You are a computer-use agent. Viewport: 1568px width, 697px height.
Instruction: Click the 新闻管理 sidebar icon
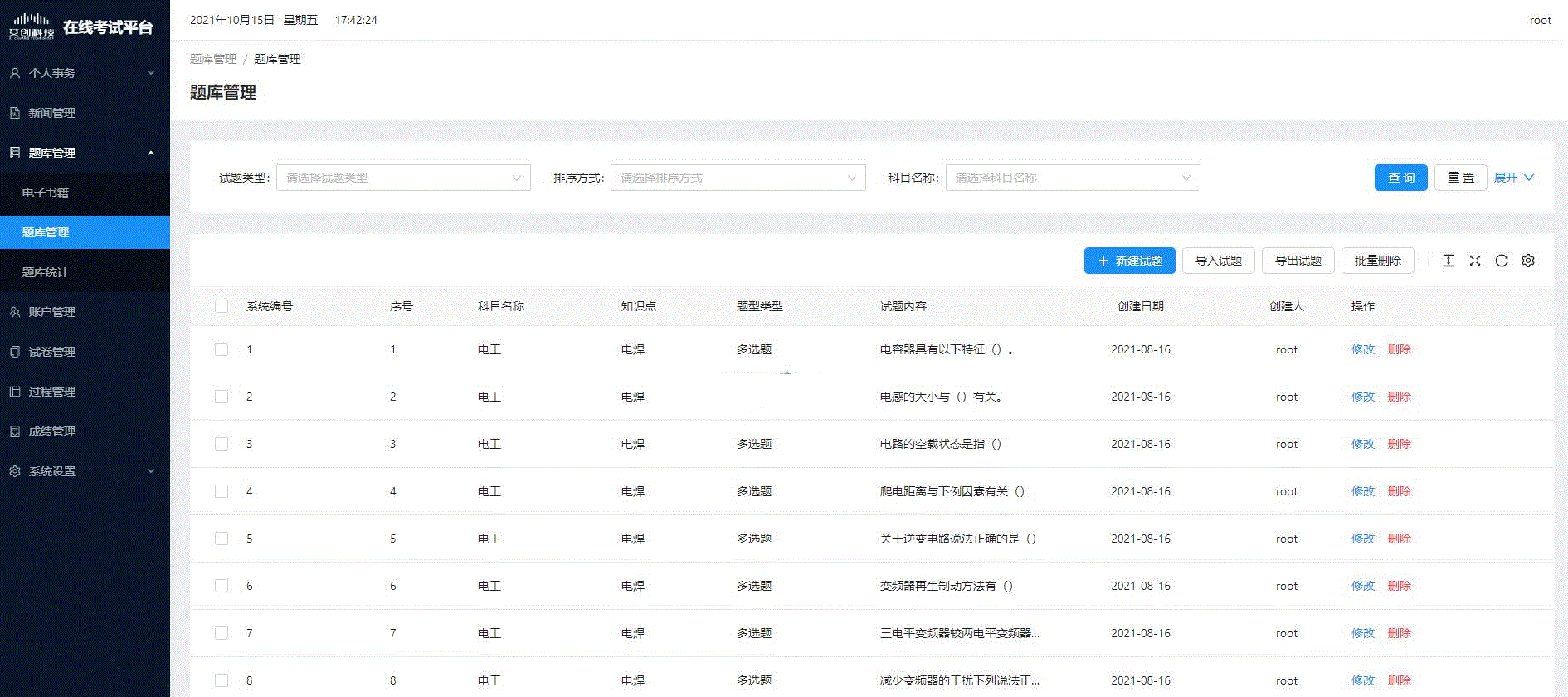15,113
